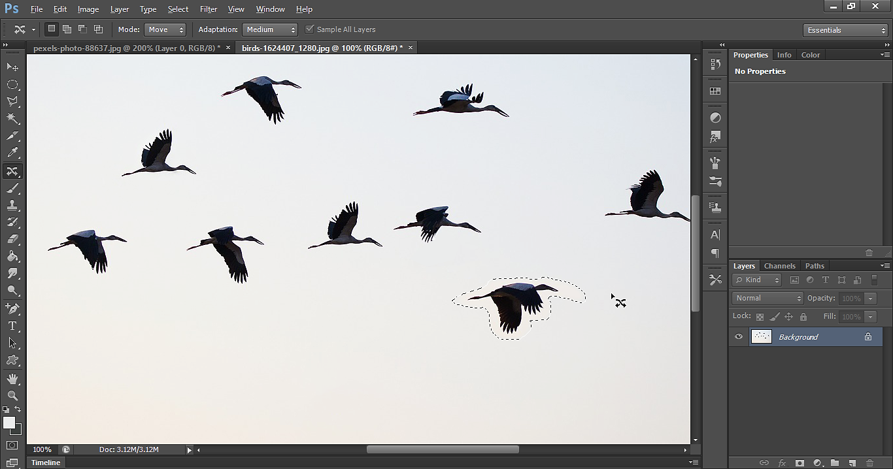Screen dimensions: 893x470
Task: Open the Styles panel fx icon
Action: [x=715, y=137]
